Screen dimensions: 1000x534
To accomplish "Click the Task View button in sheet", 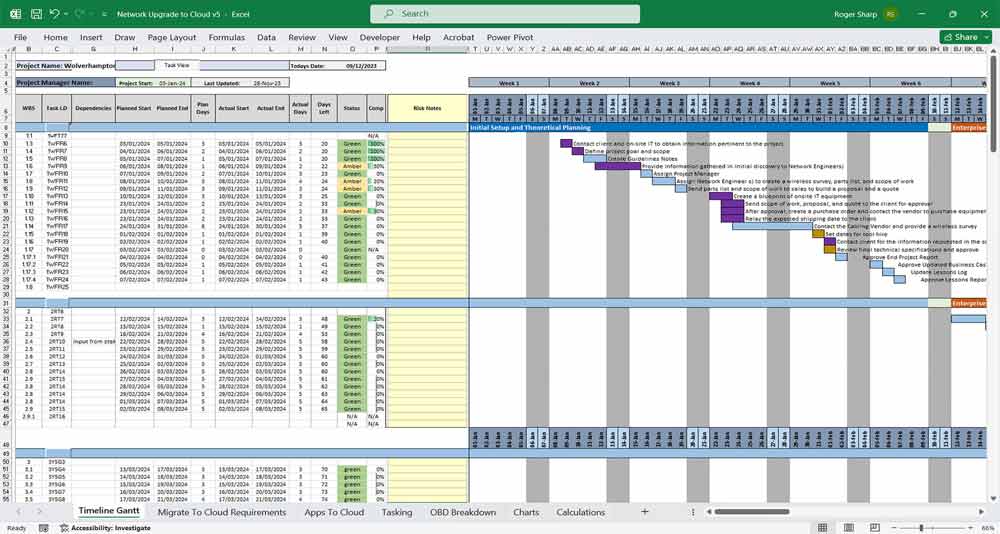I will coord(177,65).
